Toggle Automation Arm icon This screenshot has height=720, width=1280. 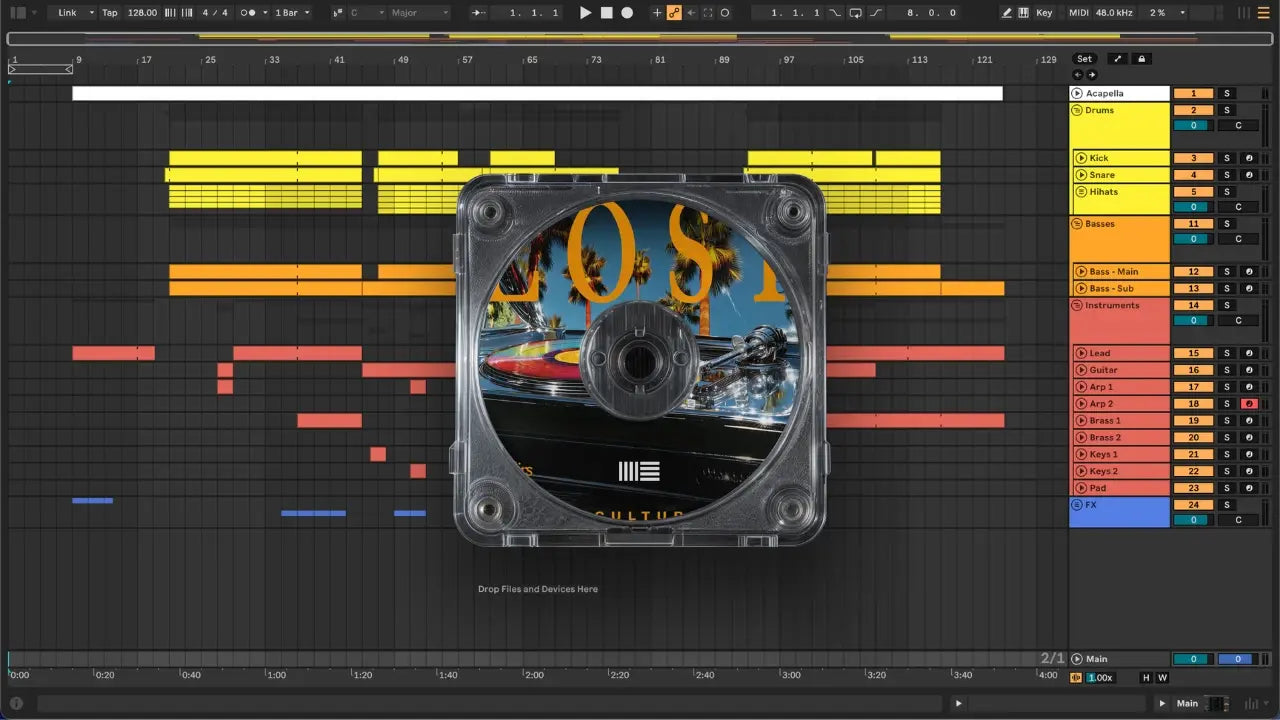click(674, 13)
